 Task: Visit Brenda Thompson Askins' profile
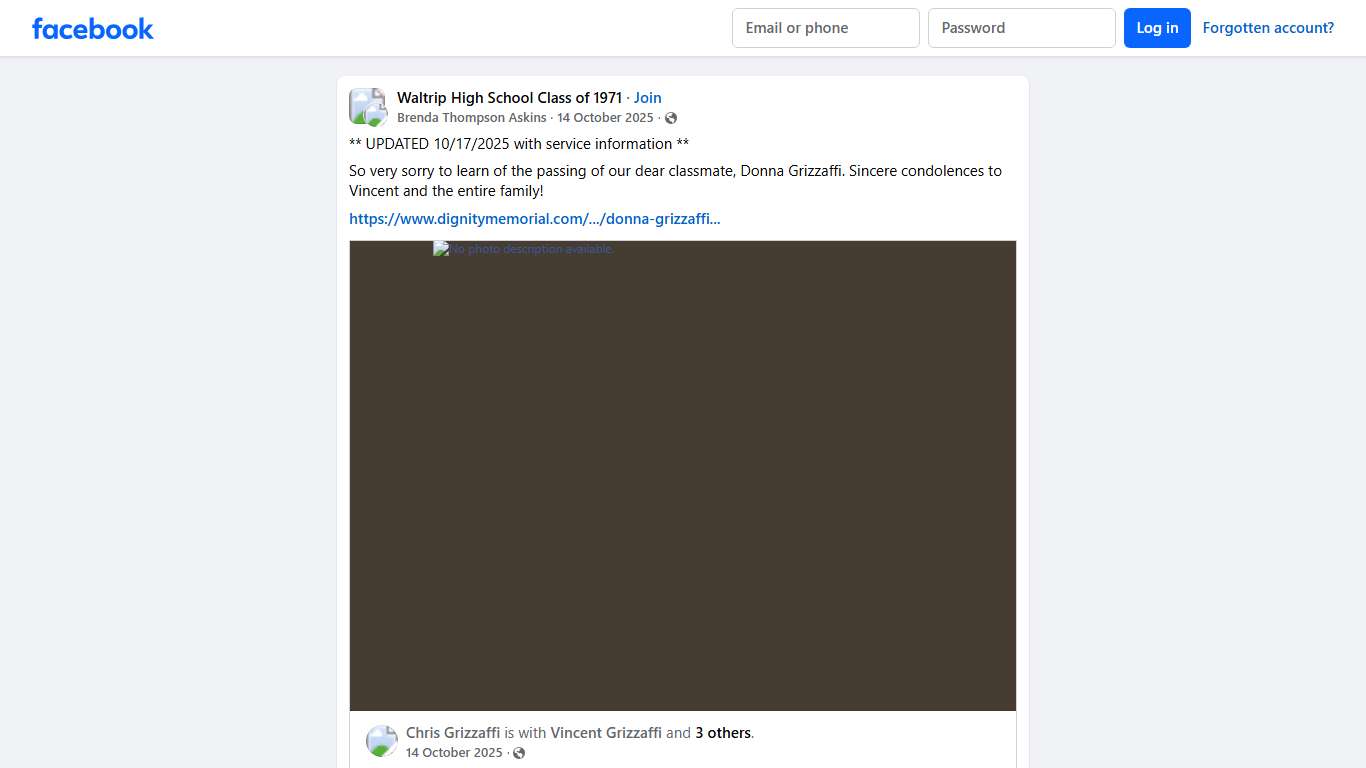tap(471, 118)
